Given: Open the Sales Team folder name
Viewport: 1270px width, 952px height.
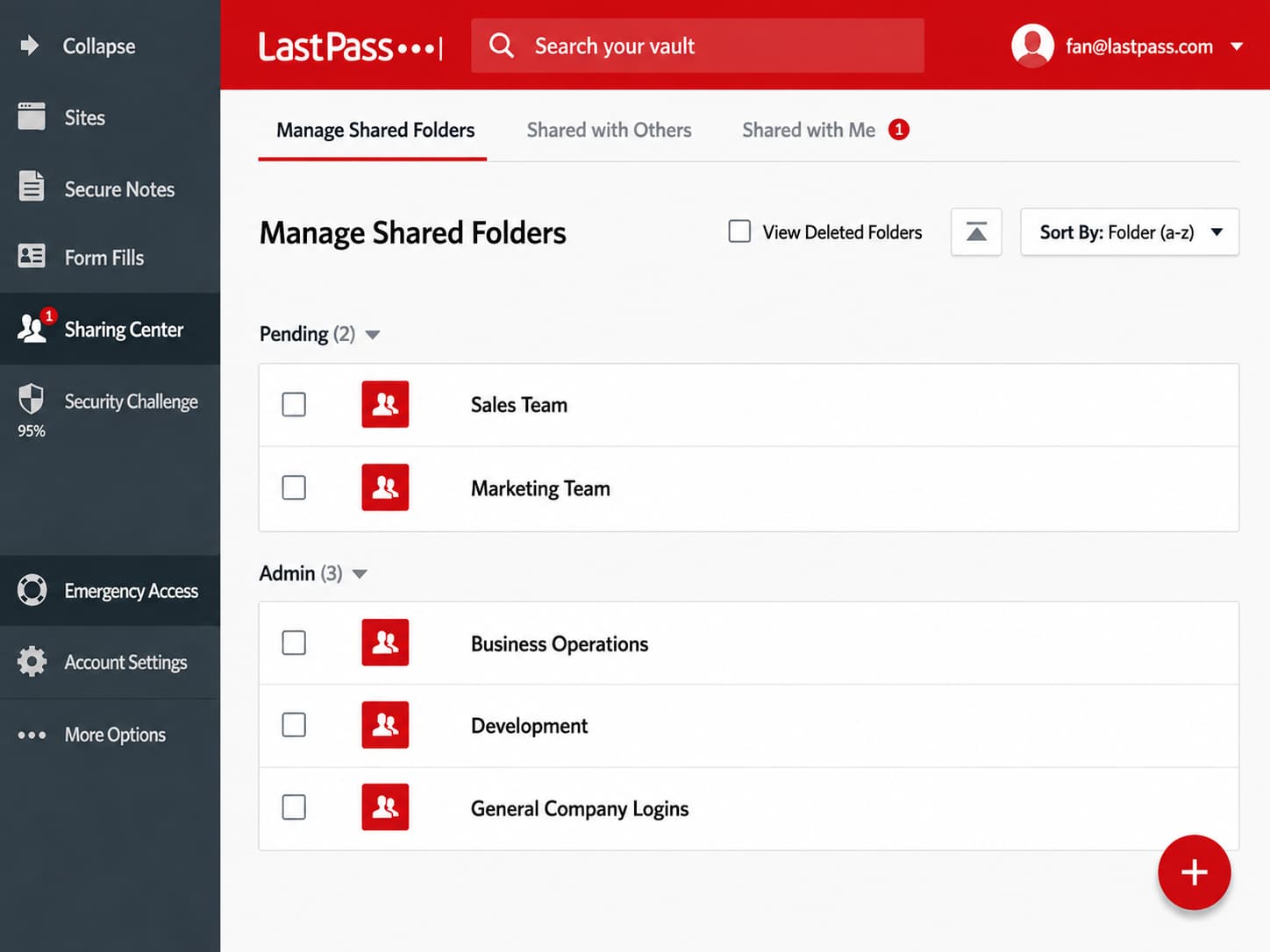Looking at the screenshot, I should [x=519, y=405].
